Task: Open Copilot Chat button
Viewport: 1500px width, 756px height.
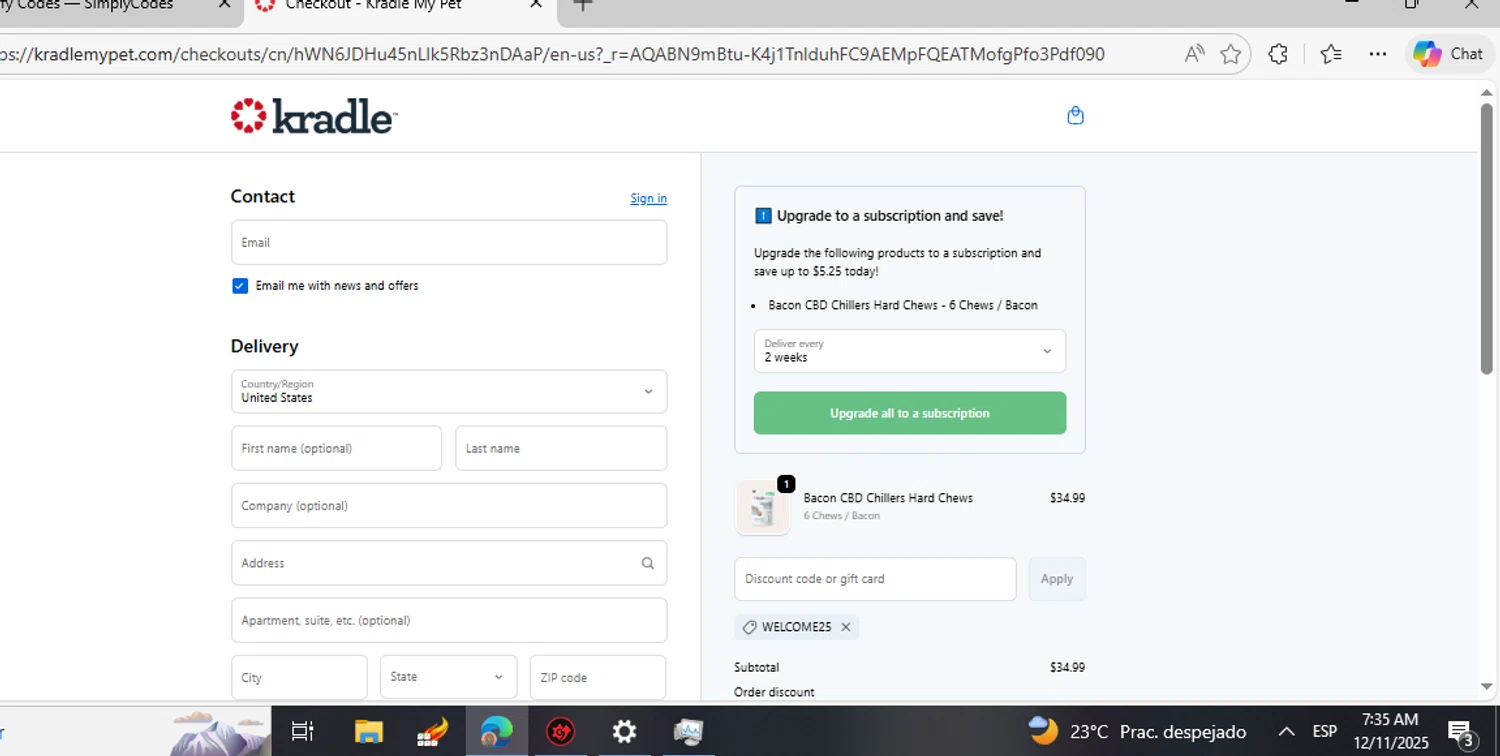Action: [x=1449, y=54]
